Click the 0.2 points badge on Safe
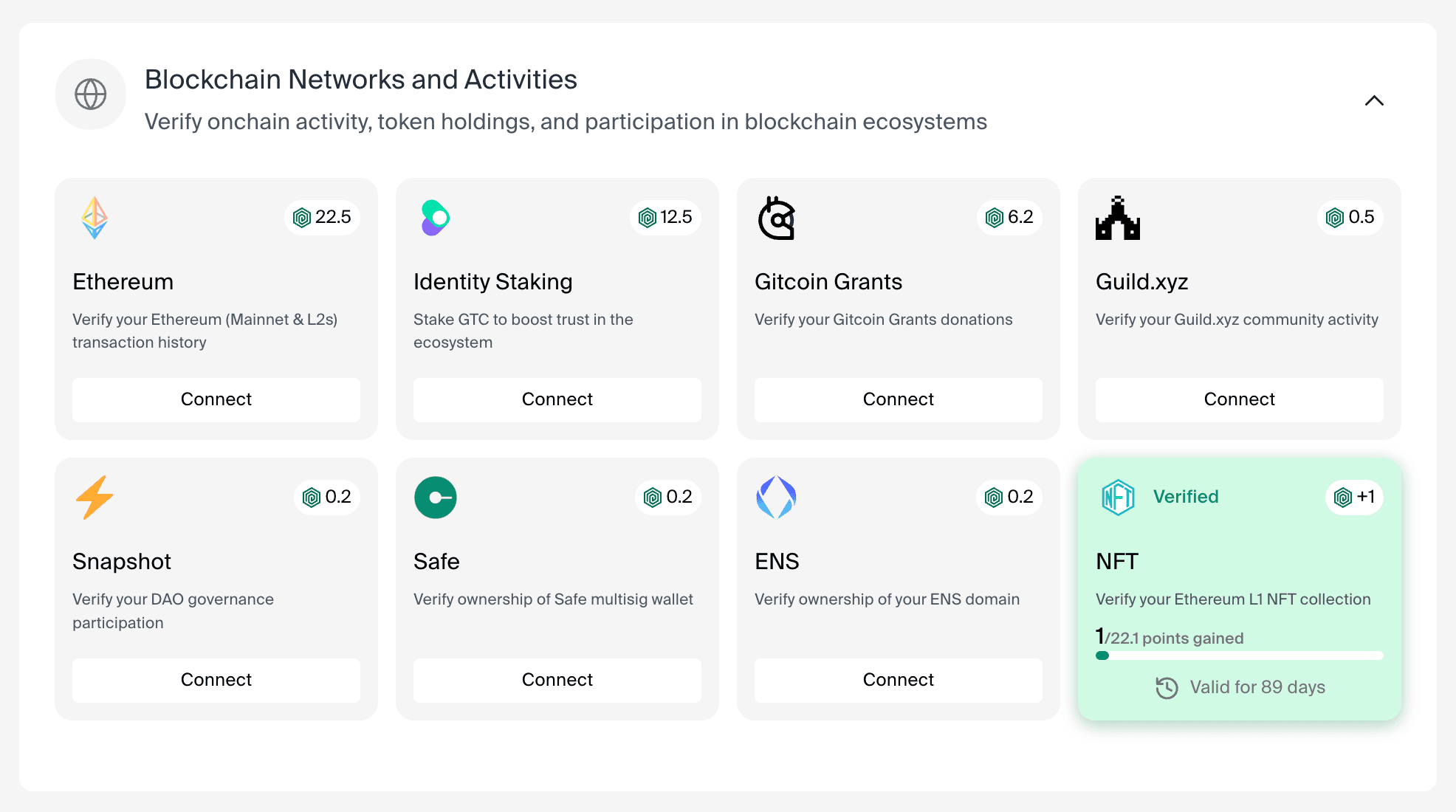 tap(668, 497)
